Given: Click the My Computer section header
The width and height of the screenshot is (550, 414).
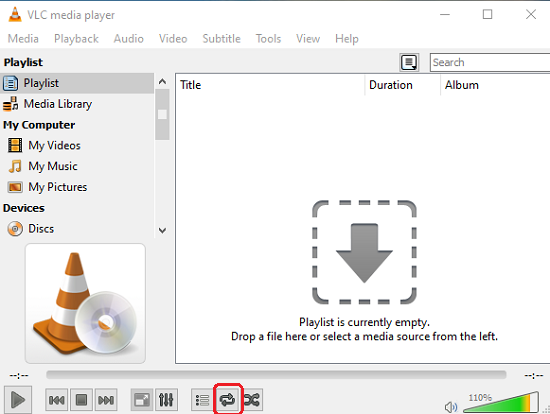Looking at the screenshot, I should click(x=39, y=125).
